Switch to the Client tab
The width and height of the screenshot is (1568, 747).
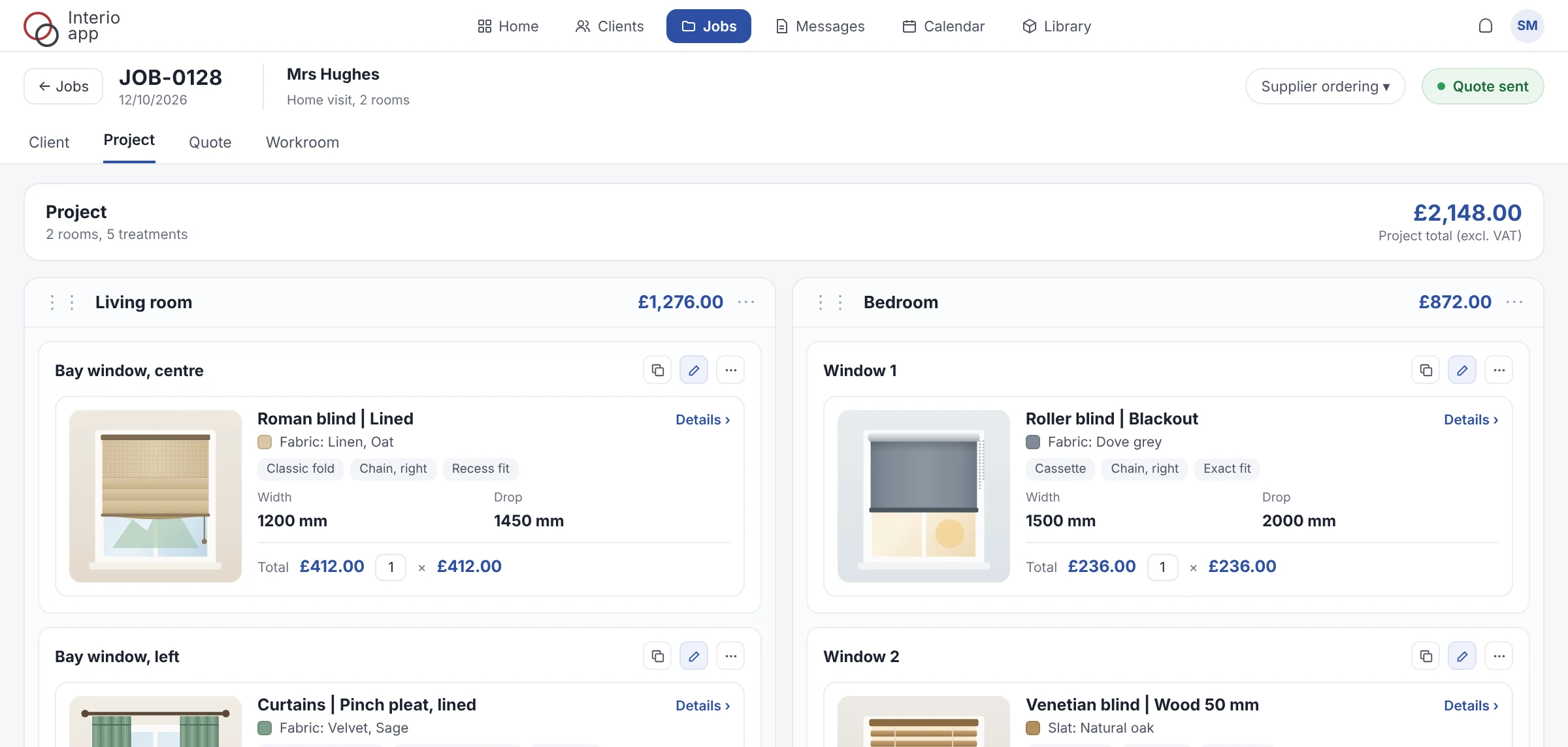click(x=49, y=142)
